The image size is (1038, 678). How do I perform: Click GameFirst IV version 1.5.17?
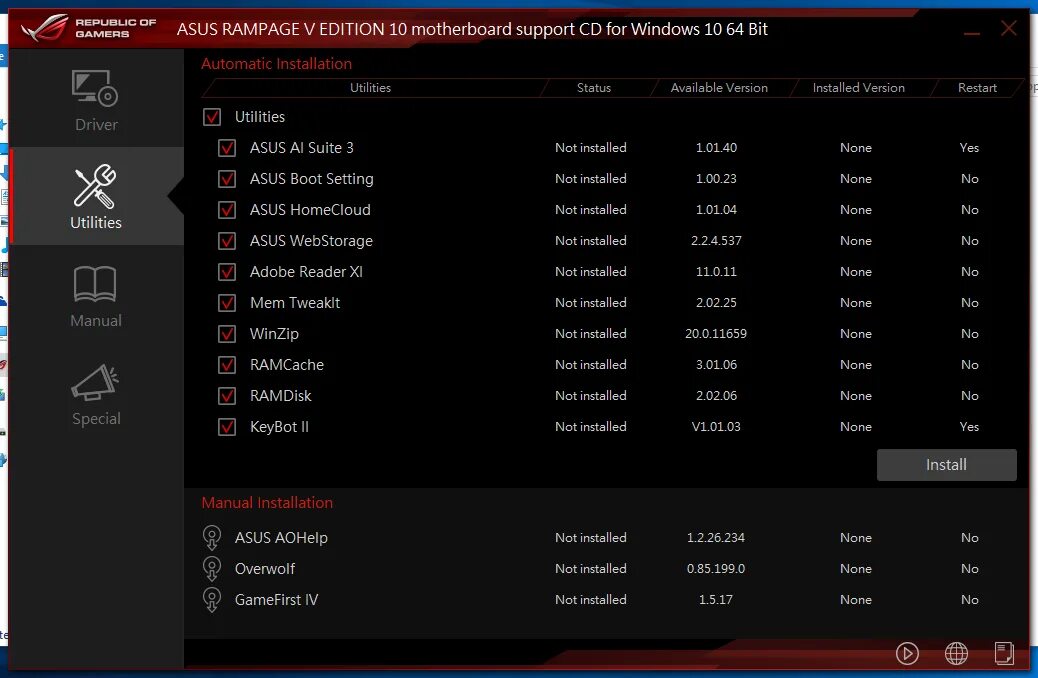coord(716,600)
